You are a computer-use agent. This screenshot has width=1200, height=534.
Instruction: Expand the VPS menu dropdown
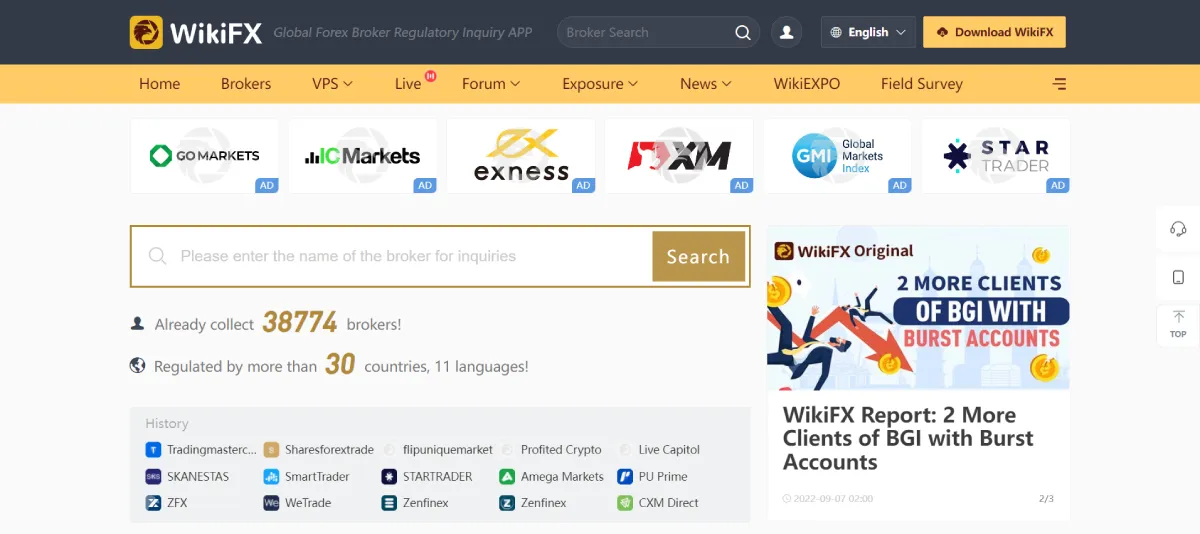click(332, 84)
